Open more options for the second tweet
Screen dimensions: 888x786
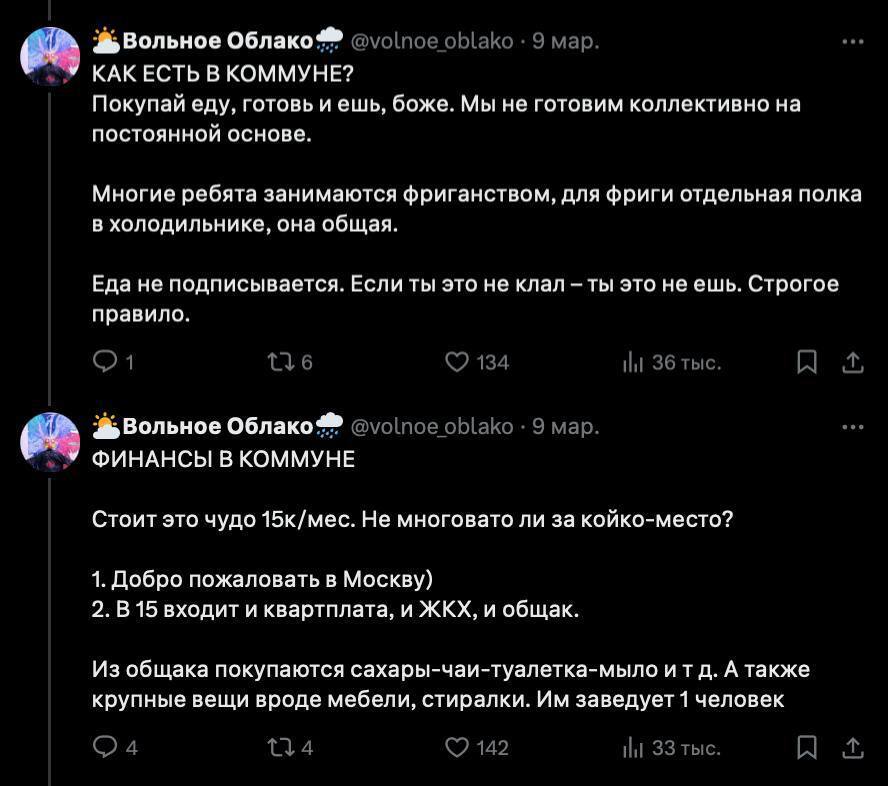point(853,427)
